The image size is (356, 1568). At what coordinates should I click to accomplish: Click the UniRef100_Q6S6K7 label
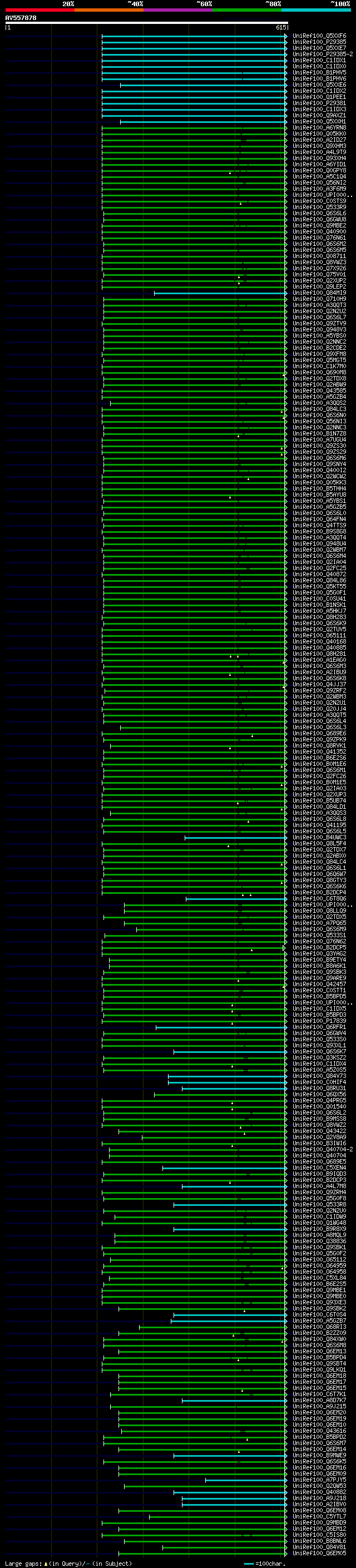tap(319, 1052)
